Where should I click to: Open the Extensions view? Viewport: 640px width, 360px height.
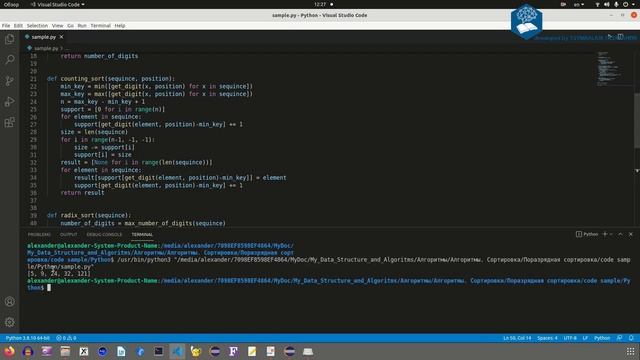[9, 122]
